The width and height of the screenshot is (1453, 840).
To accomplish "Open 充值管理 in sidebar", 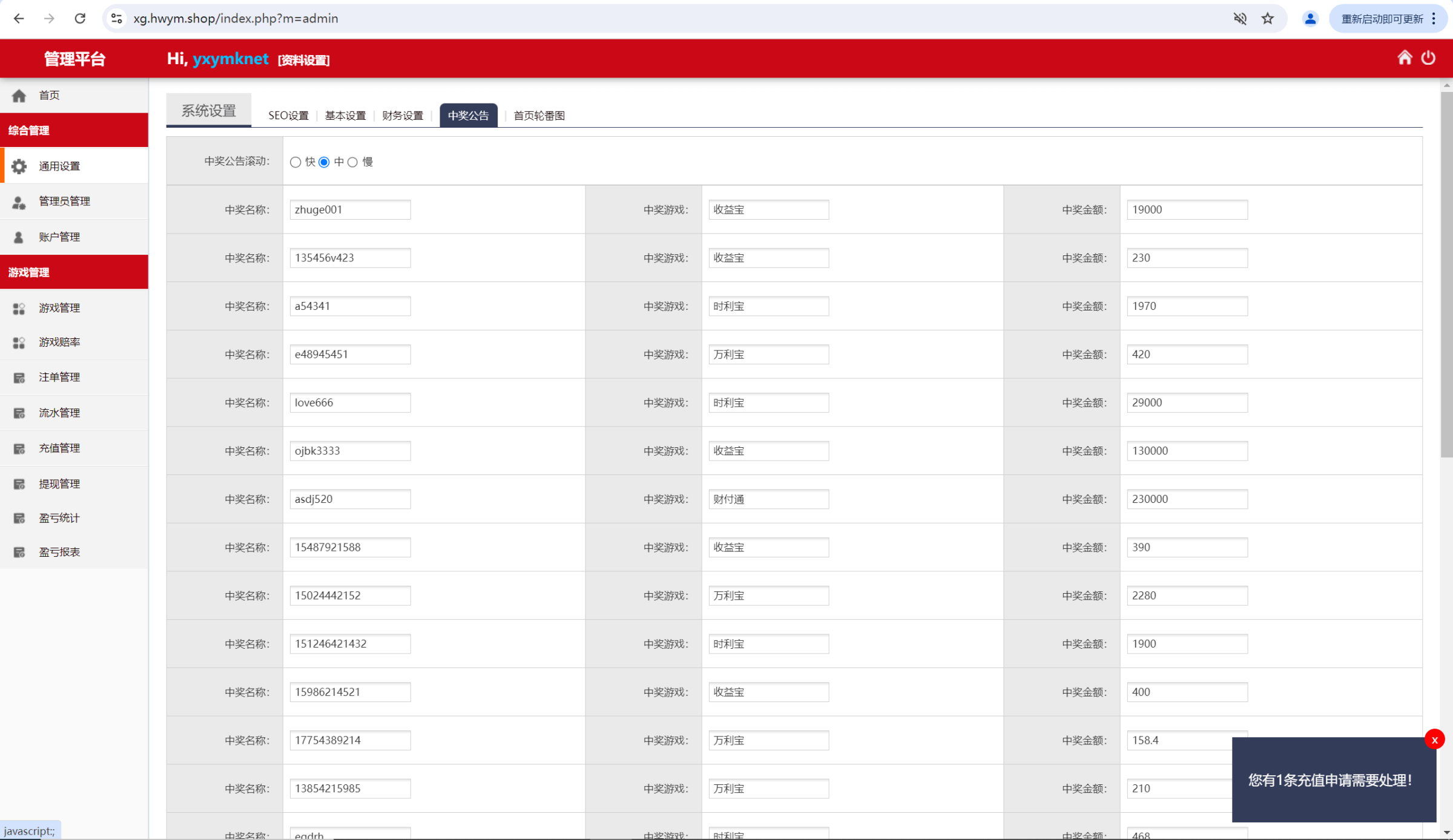I will (59, 448).
